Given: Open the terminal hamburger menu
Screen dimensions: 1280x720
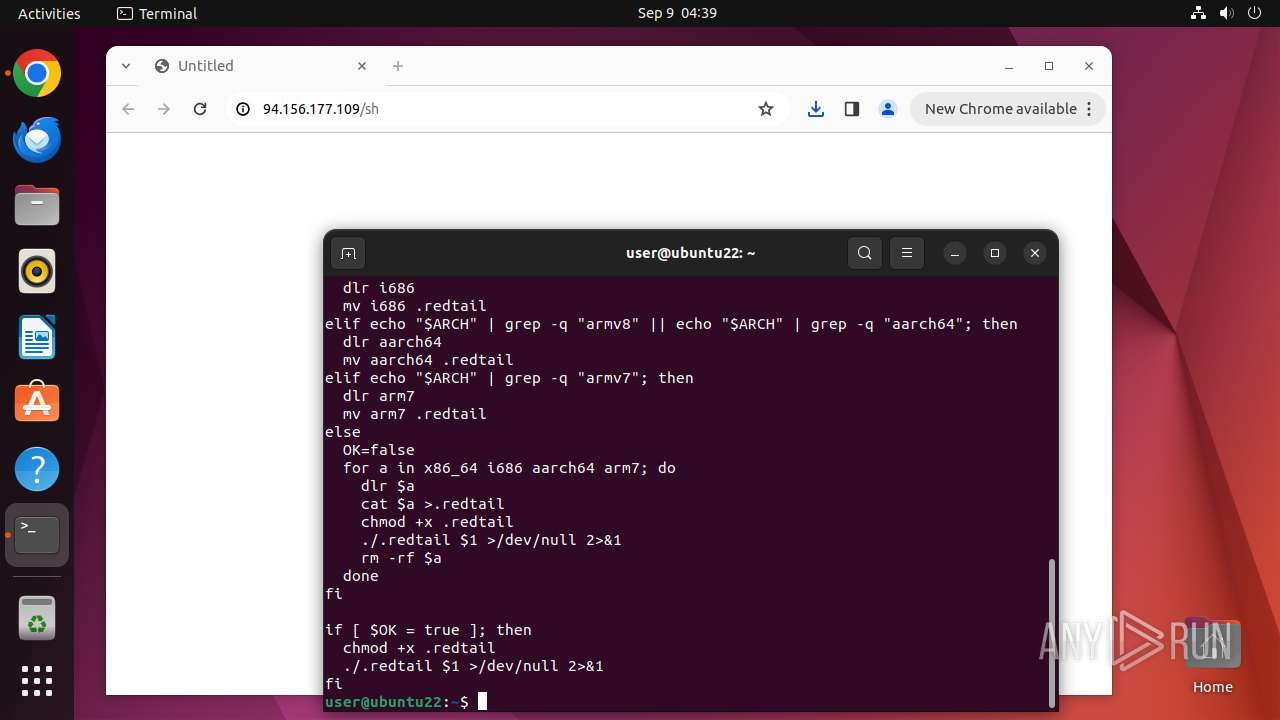Looking at the screenshot, I should [907, 253].
